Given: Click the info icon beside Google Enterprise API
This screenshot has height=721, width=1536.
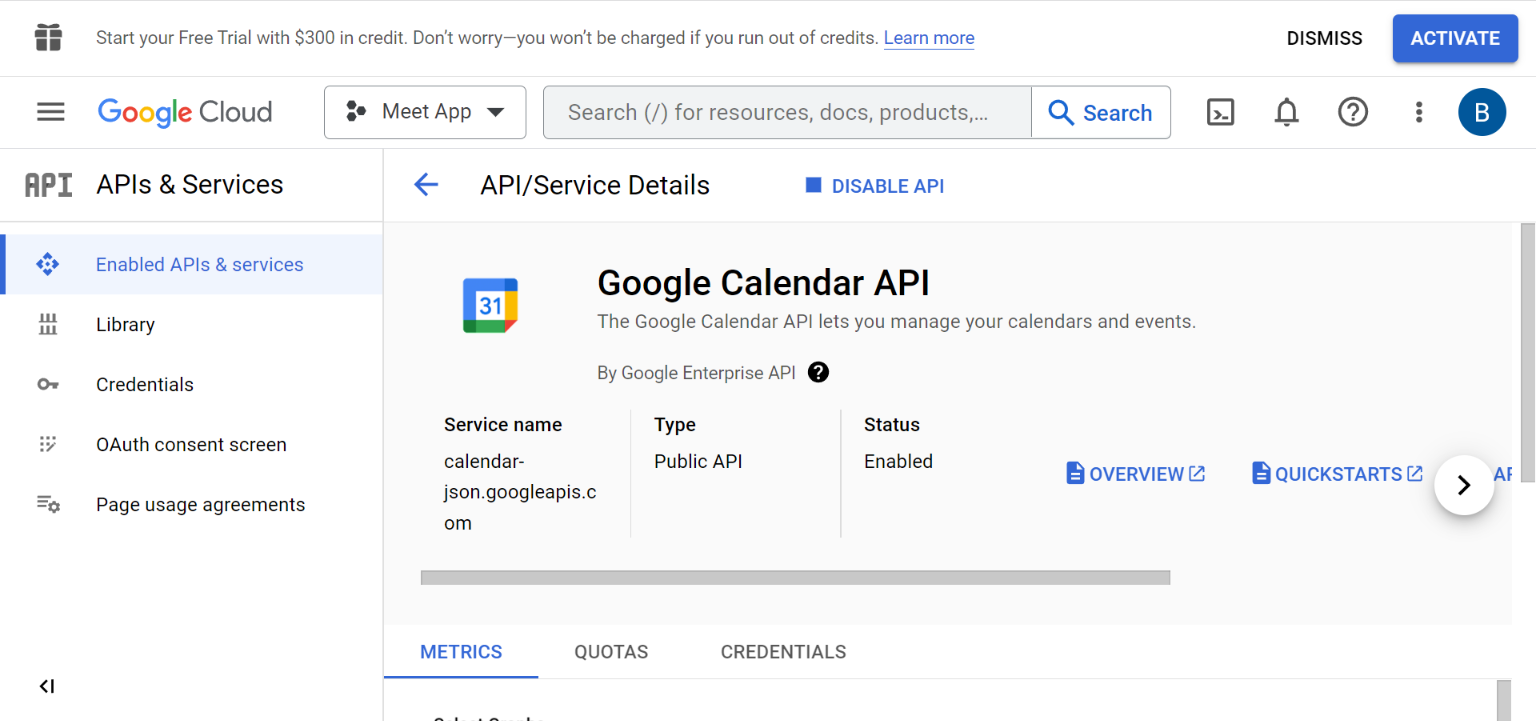Looking at the screenshot, I should pyautogui.click(x=818, y=373).
